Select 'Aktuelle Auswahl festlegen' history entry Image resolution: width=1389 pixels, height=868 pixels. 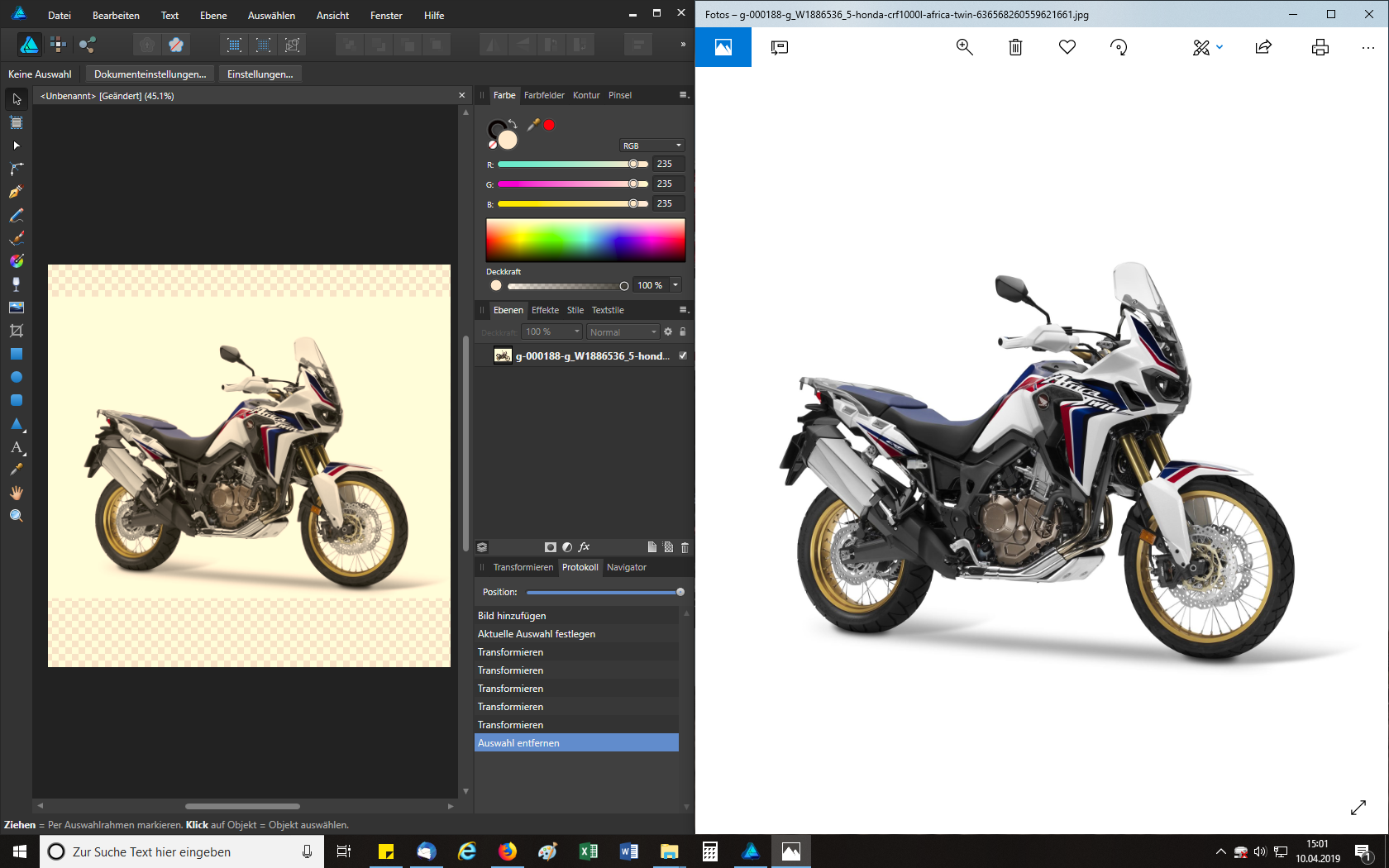tap(576, 634)
